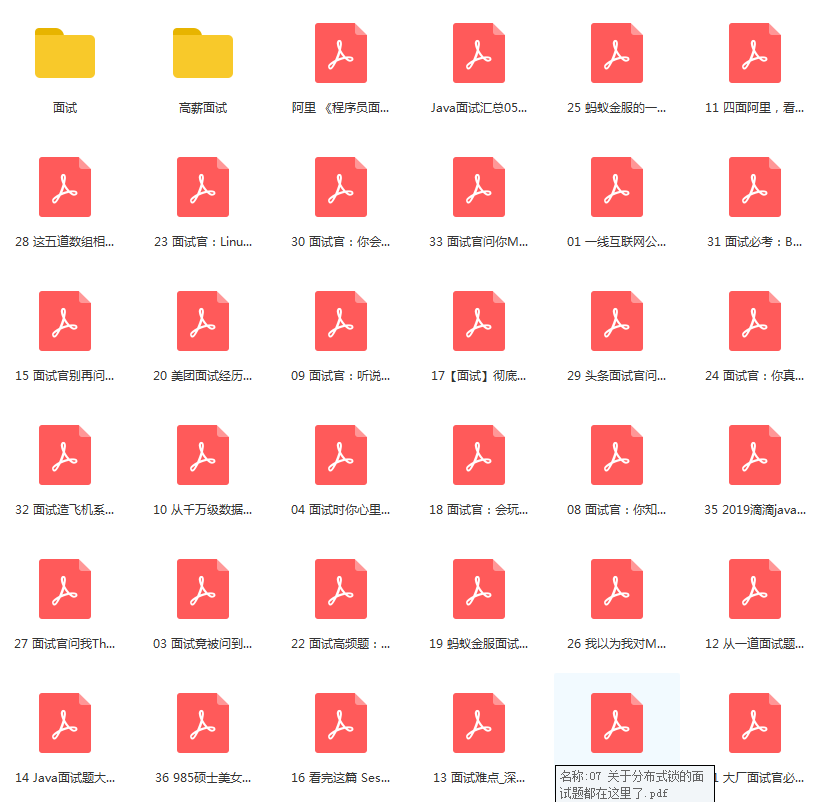The height and width of the screenshot is (802, 826).
Task: Click file name 20 美团面试经历...
Action: click(203, 376)
